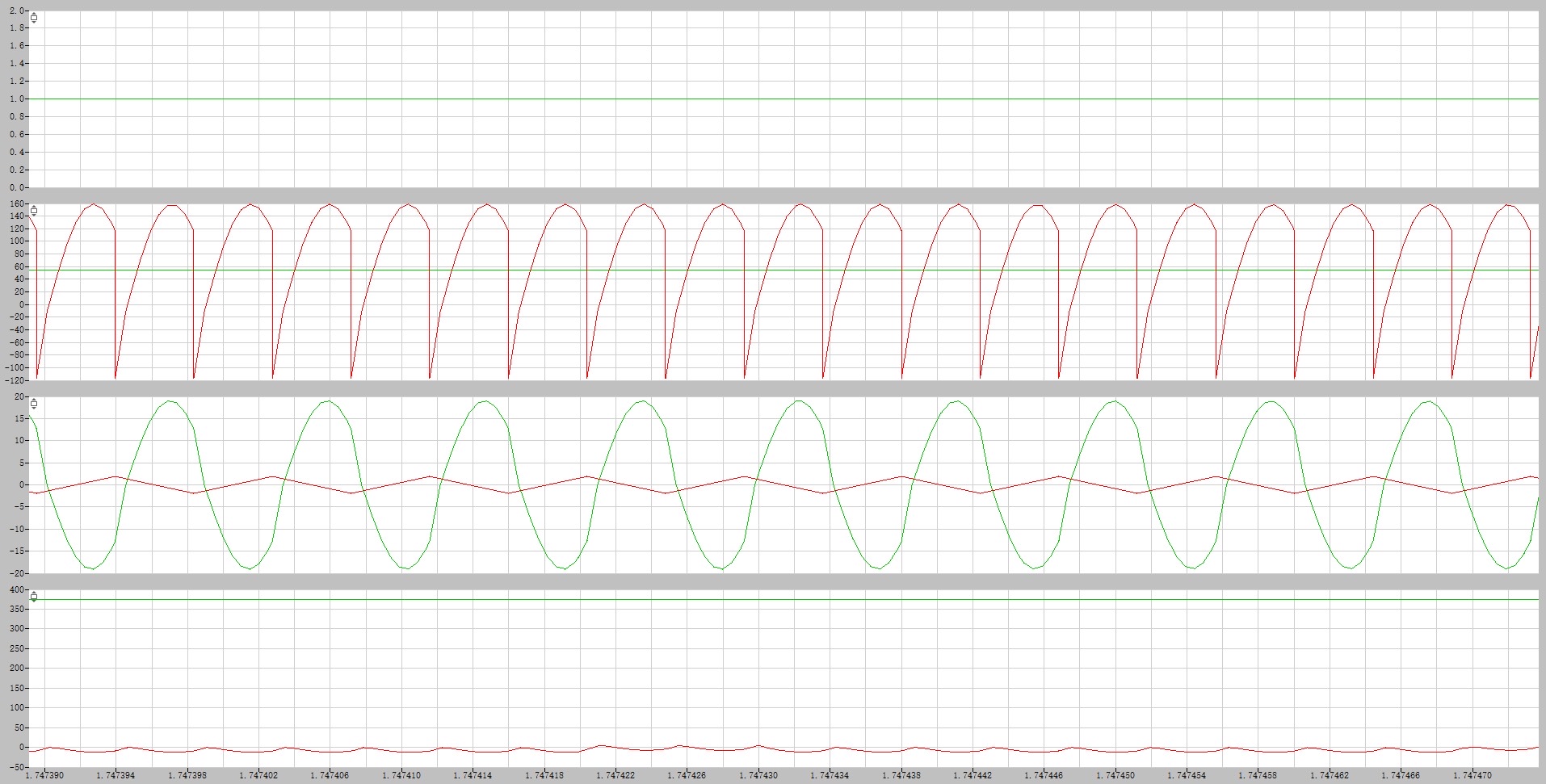1546x784 pixels.
Task: Click the 400 axis label of the bottom plot
Action: [16, 589]
